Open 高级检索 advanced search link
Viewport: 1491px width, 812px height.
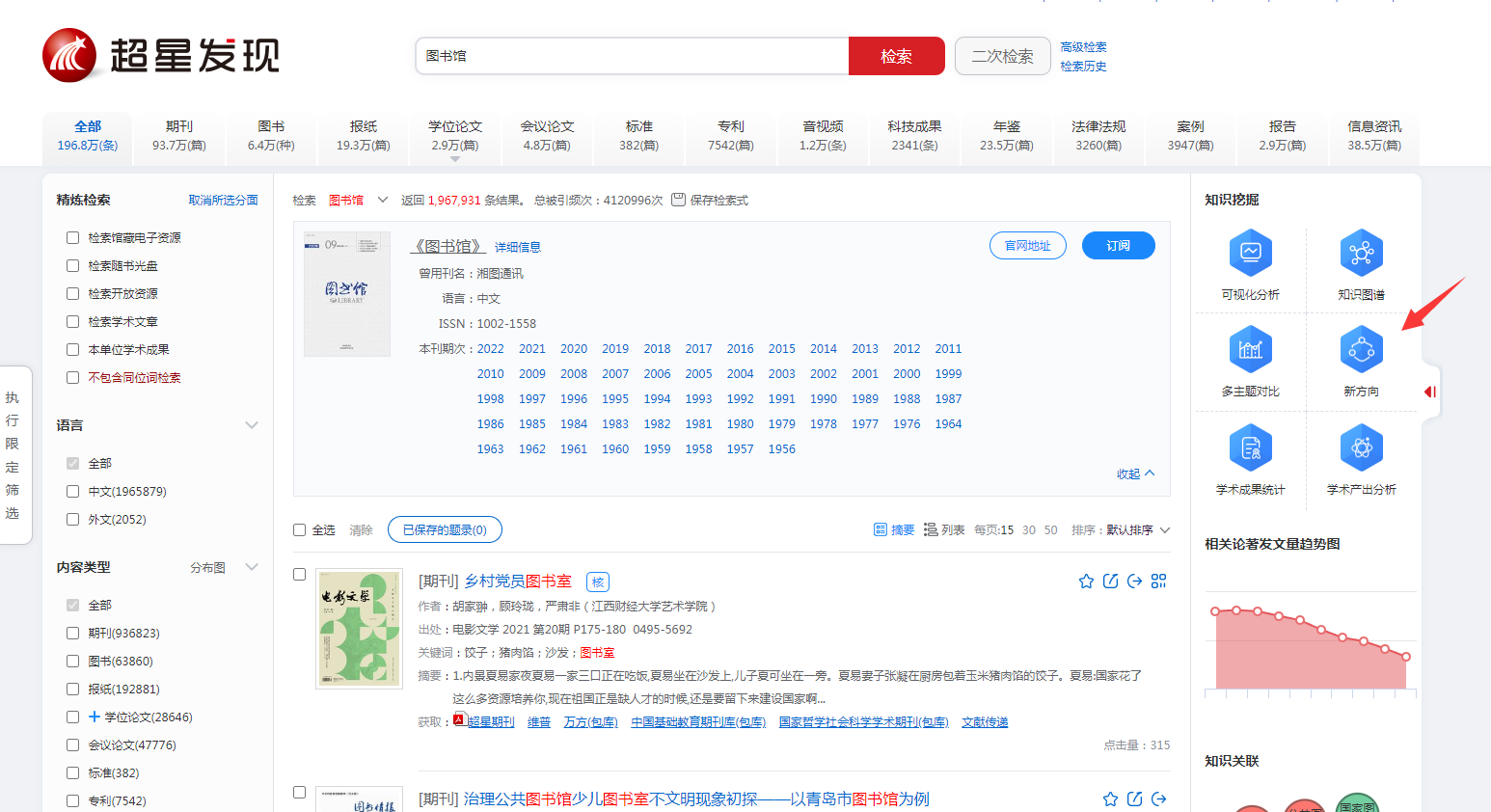[1083, 46]
